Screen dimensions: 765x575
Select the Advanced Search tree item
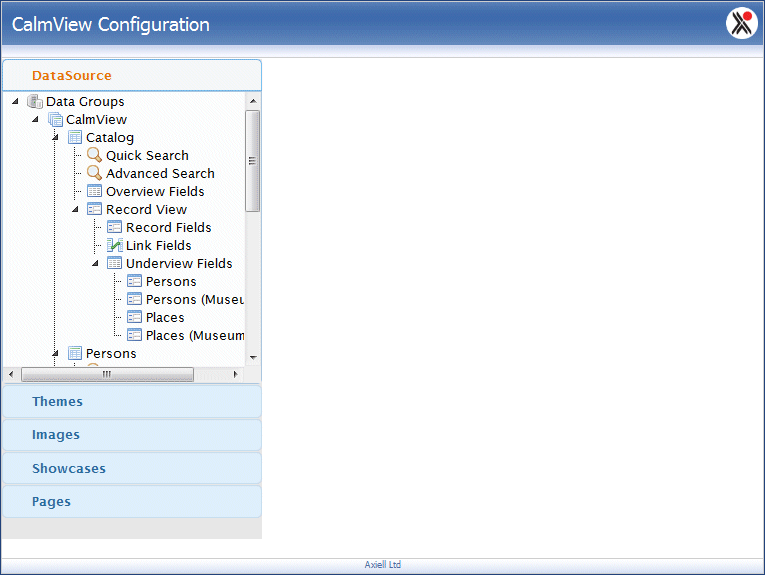coord(160,174)
